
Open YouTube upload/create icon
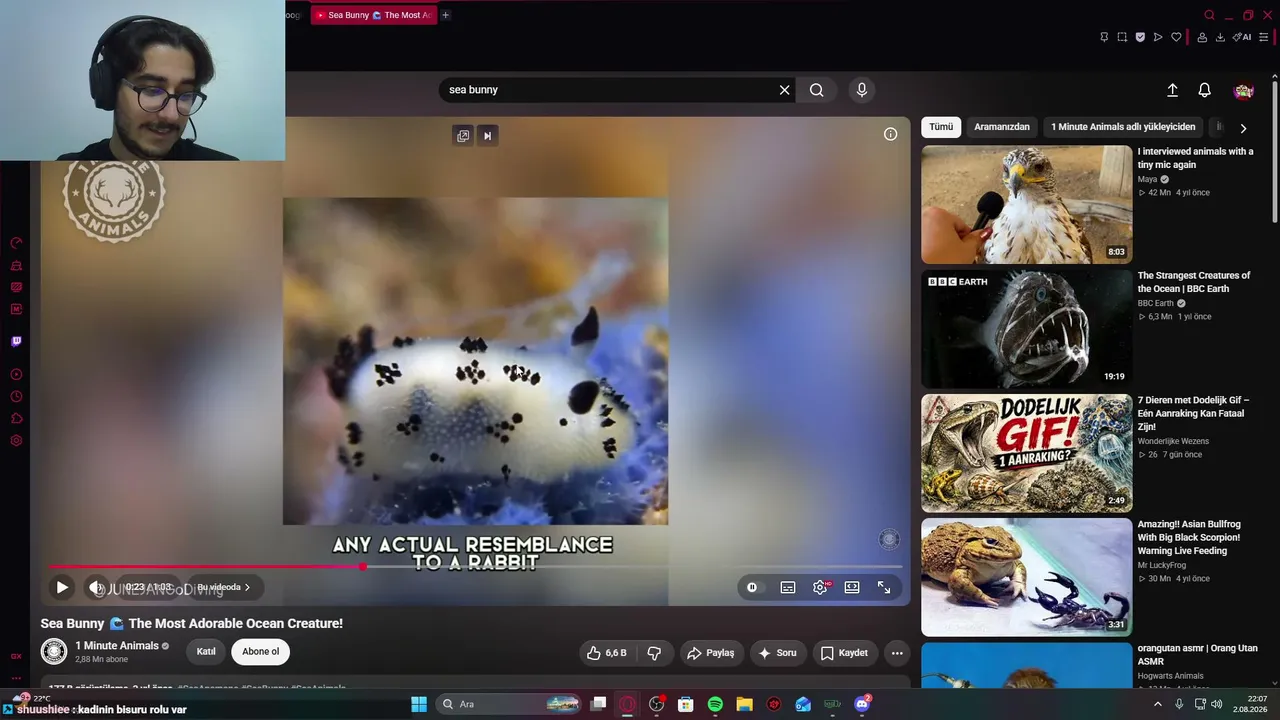(x=1172, y=90)
